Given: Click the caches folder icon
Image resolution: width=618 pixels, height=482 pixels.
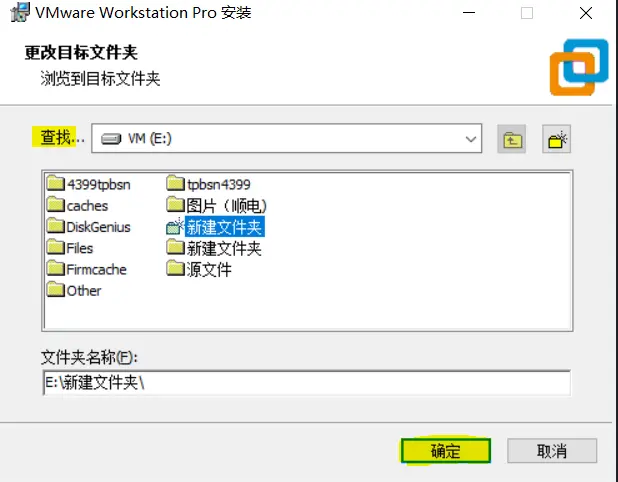Looking at the screenshot, I should (x=56, y=205).
